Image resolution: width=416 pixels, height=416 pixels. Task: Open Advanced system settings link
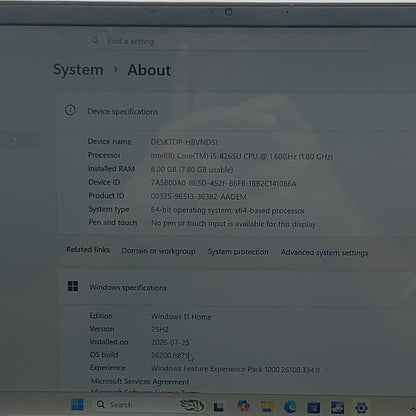pos(324,253)
